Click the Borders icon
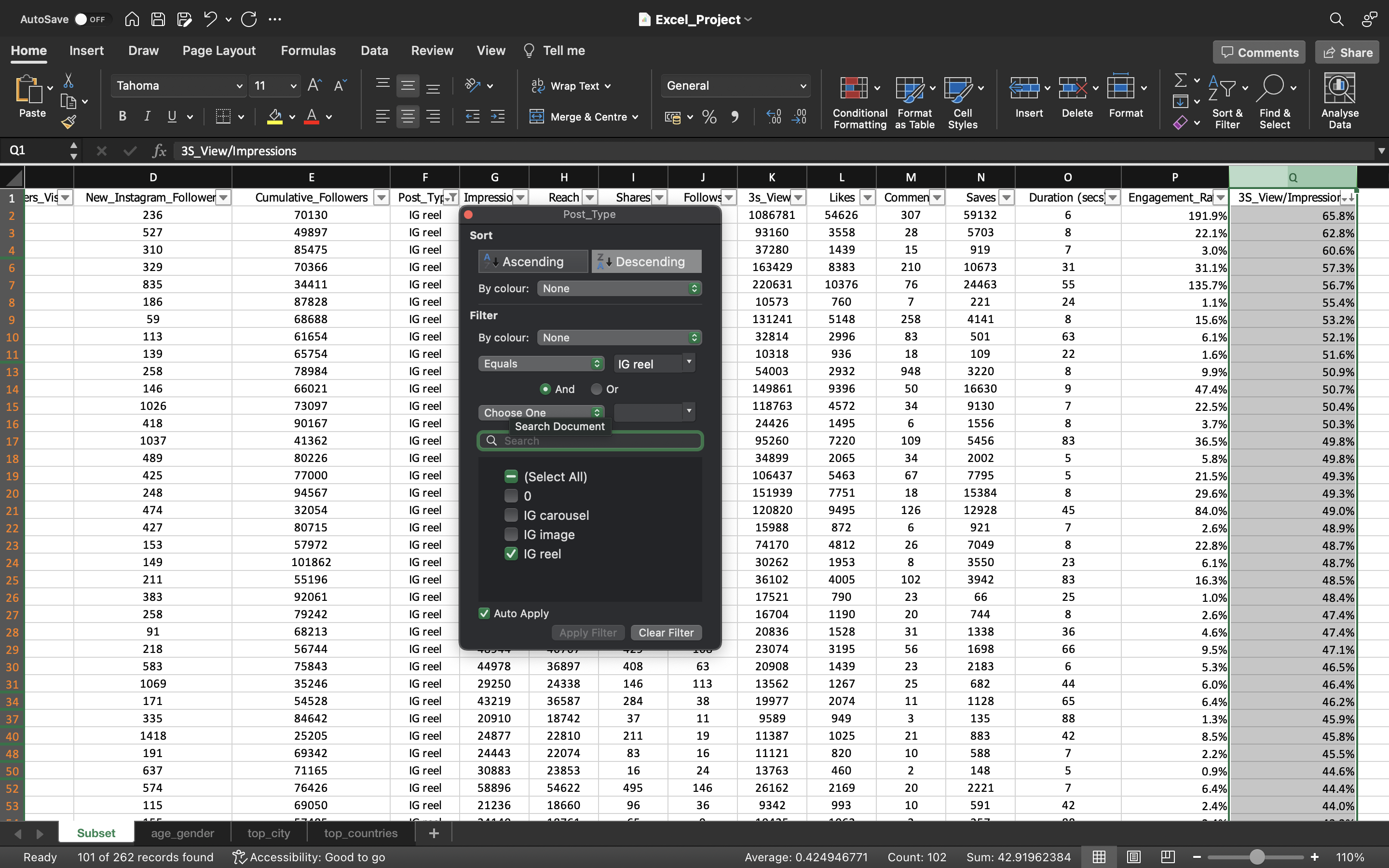This screenshot has width=1389, height=868. pos(223,117)
